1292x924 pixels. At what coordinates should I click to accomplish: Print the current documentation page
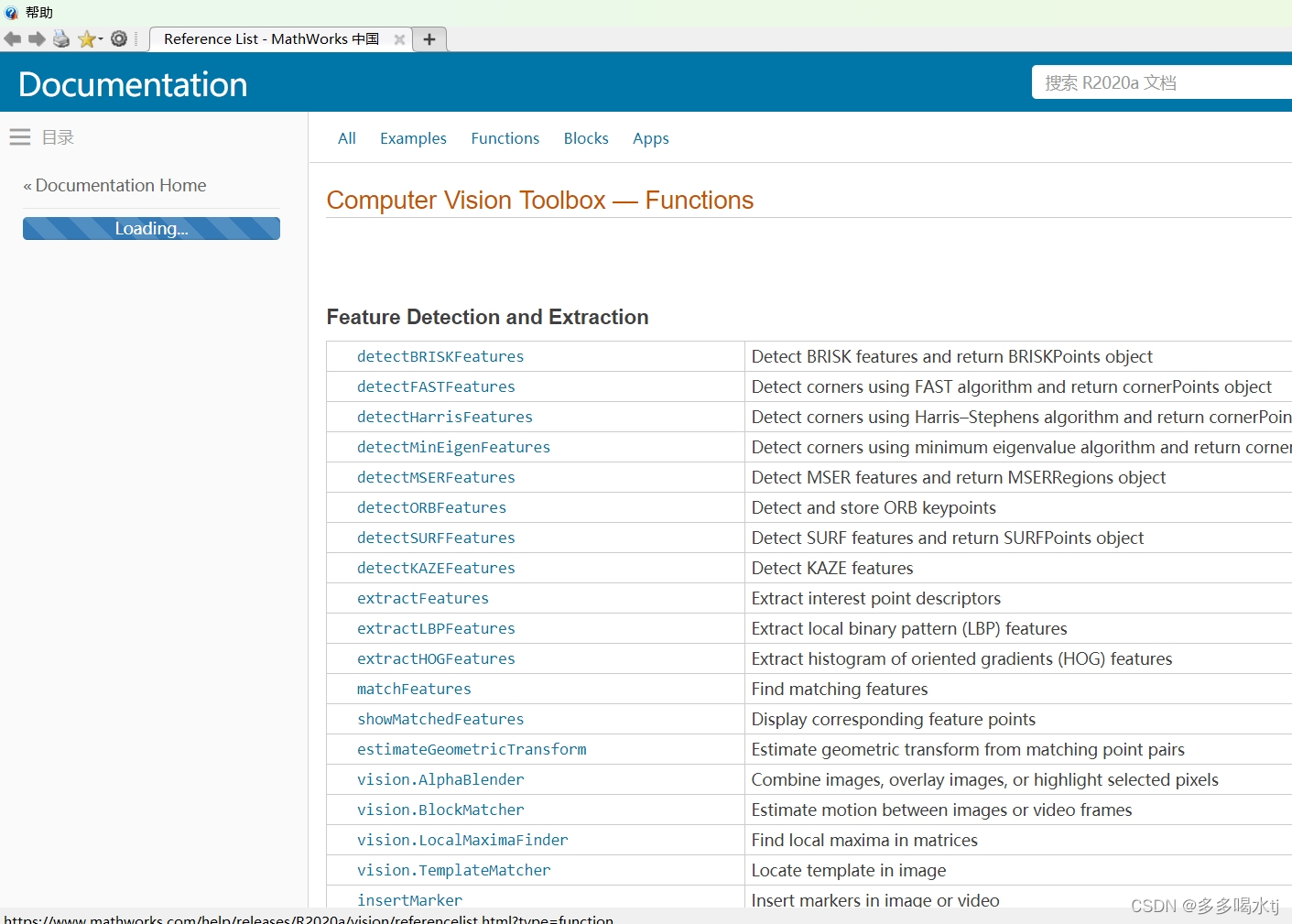(61, 38)
